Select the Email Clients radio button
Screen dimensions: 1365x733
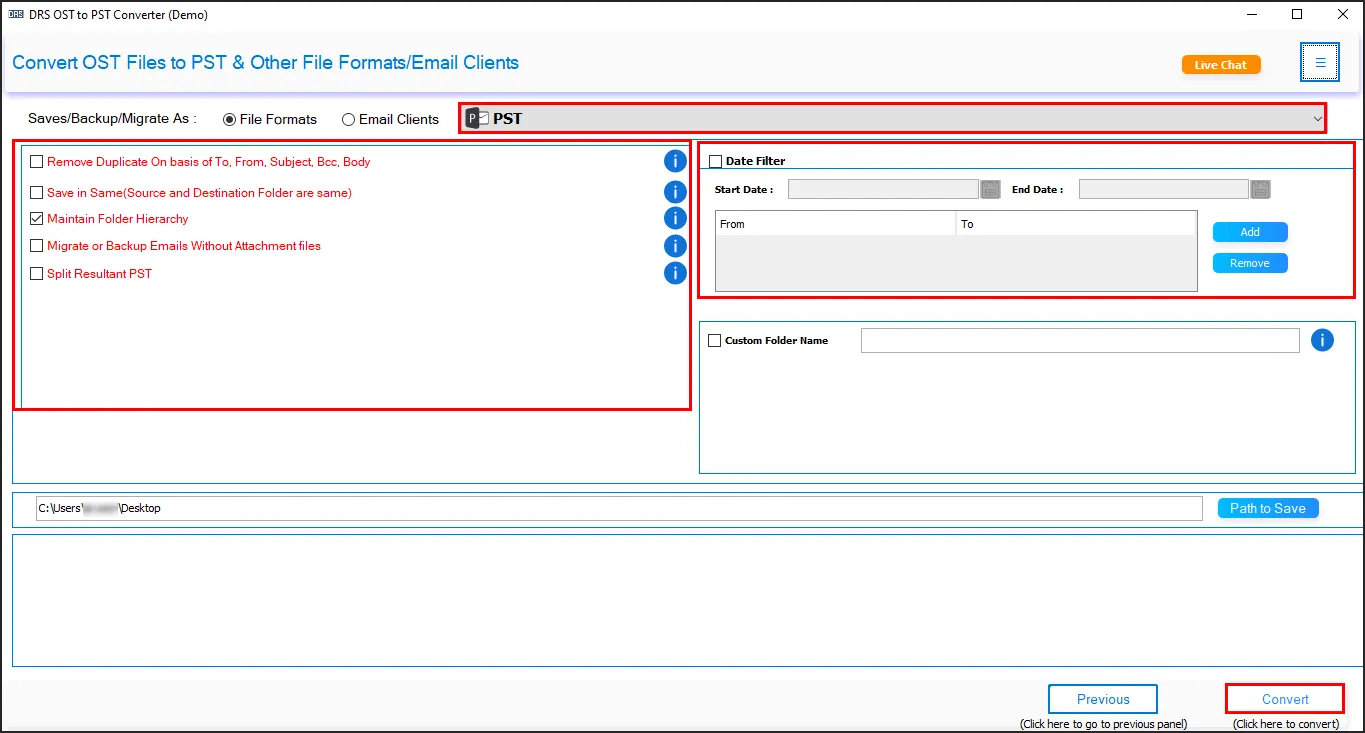pyautogui.click(x=348, y=119)
